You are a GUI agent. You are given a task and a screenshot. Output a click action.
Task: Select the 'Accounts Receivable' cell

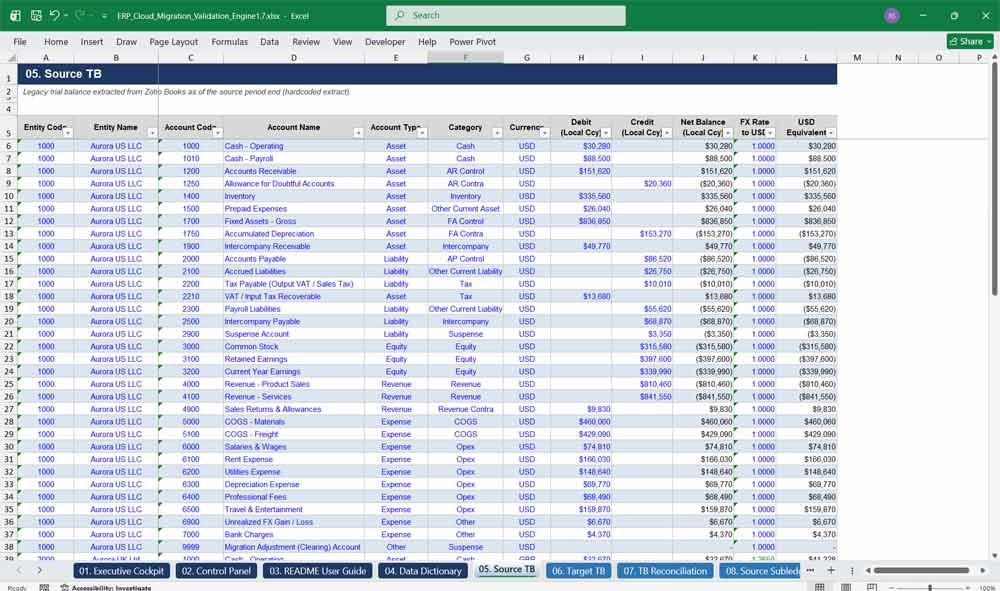point(293,171)
